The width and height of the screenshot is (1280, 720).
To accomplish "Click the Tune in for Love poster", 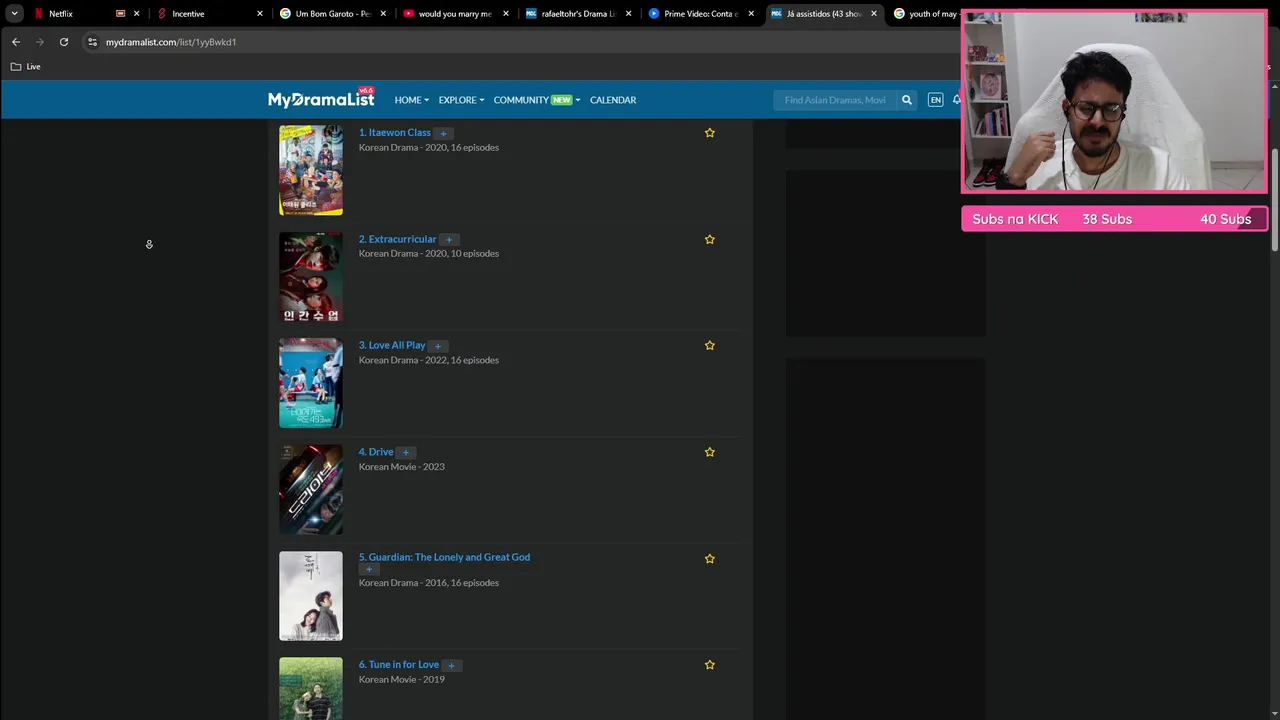I will [x=311, y=688].
